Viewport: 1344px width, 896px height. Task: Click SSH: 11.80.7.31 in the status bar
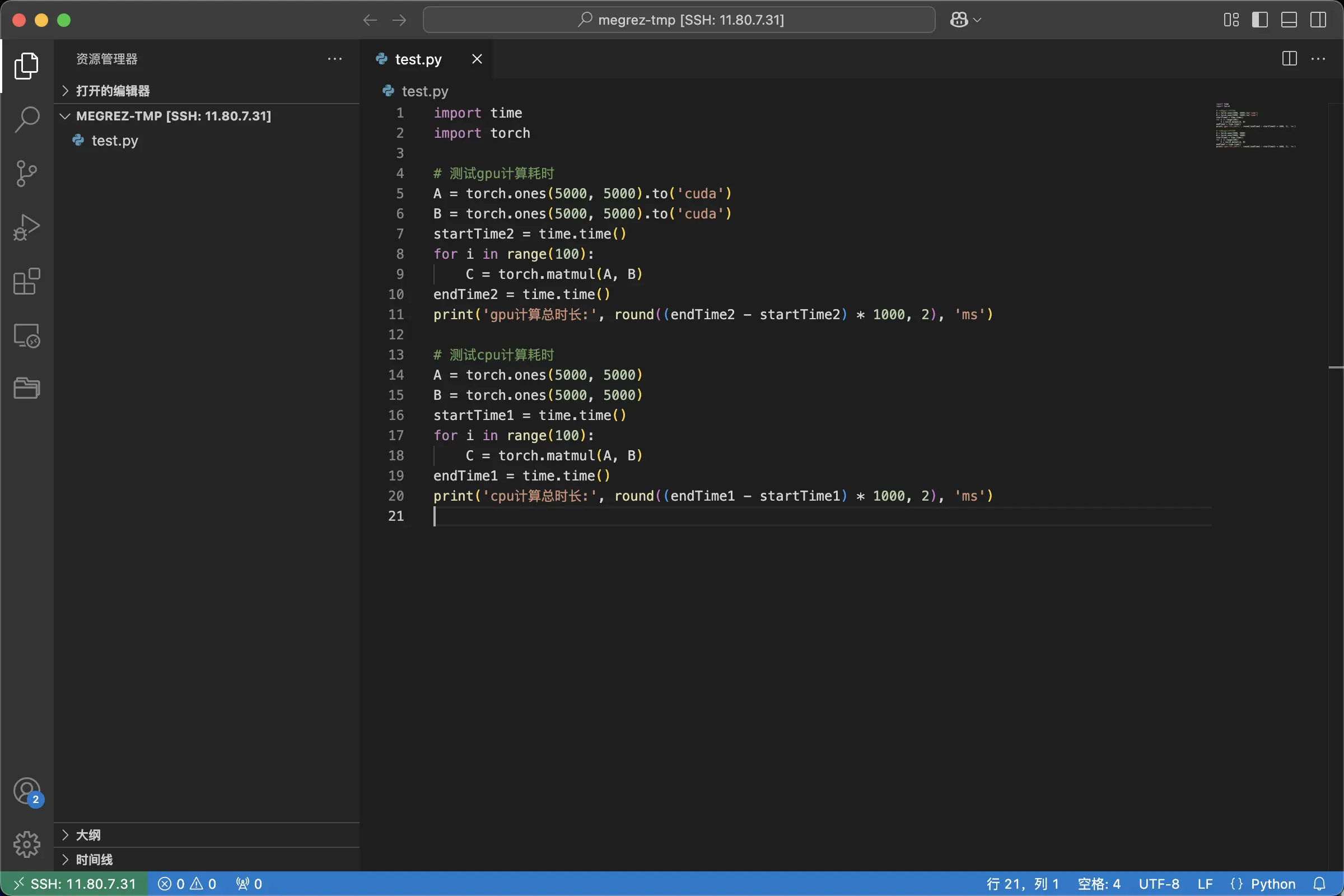pyautogui.click(x=74, y=883)
